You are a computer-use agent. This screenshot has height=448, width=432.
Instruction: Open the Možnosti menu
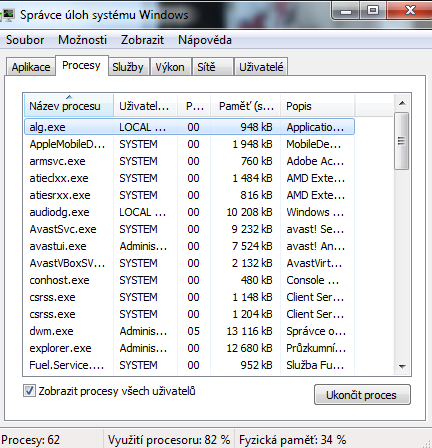(82, 40)
